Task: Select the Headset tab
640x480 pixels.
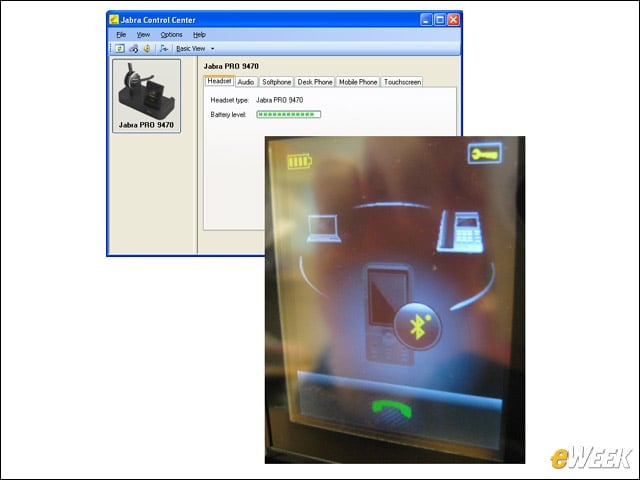Action: (219, 81)
